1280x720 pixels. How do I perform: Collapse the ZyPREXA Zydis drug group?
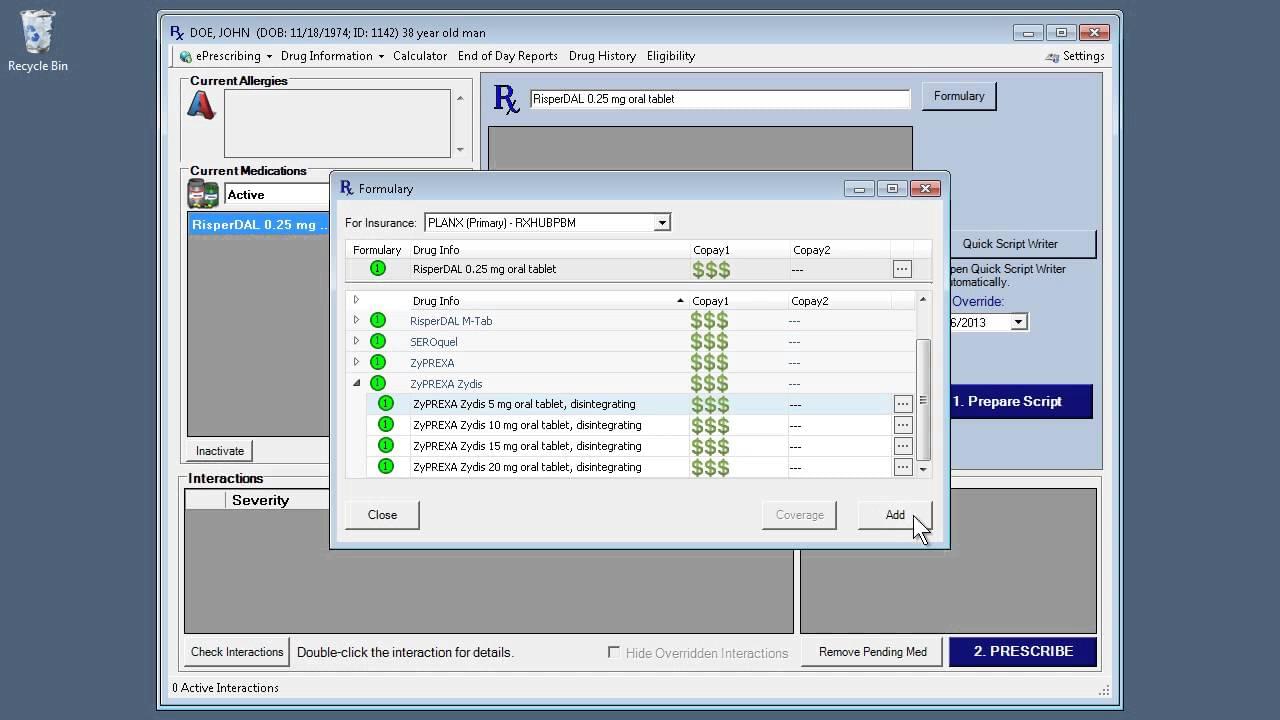tap(356, 384)
